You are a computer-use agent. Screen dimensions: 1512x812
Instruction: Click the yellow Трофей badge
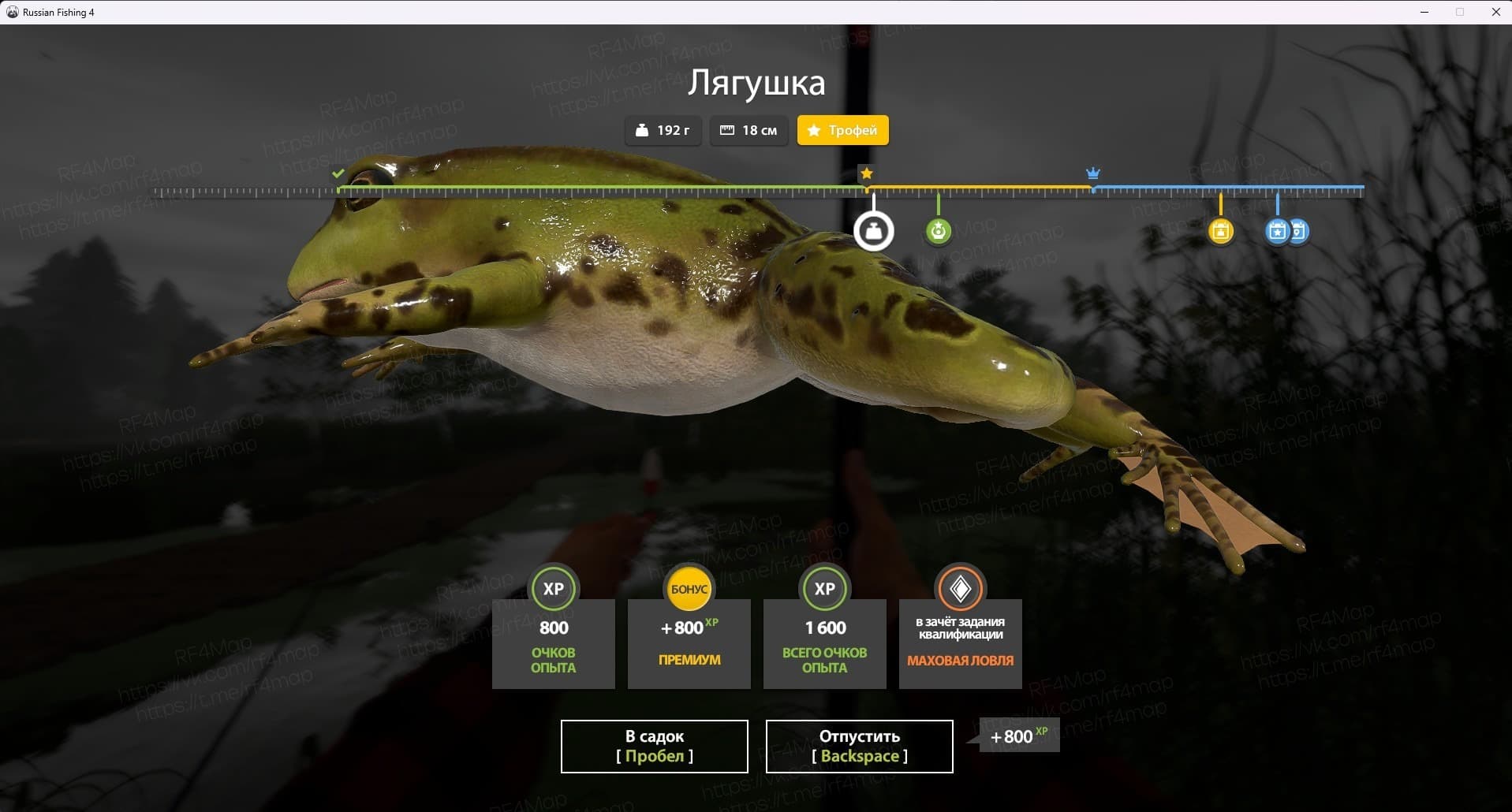842,130
